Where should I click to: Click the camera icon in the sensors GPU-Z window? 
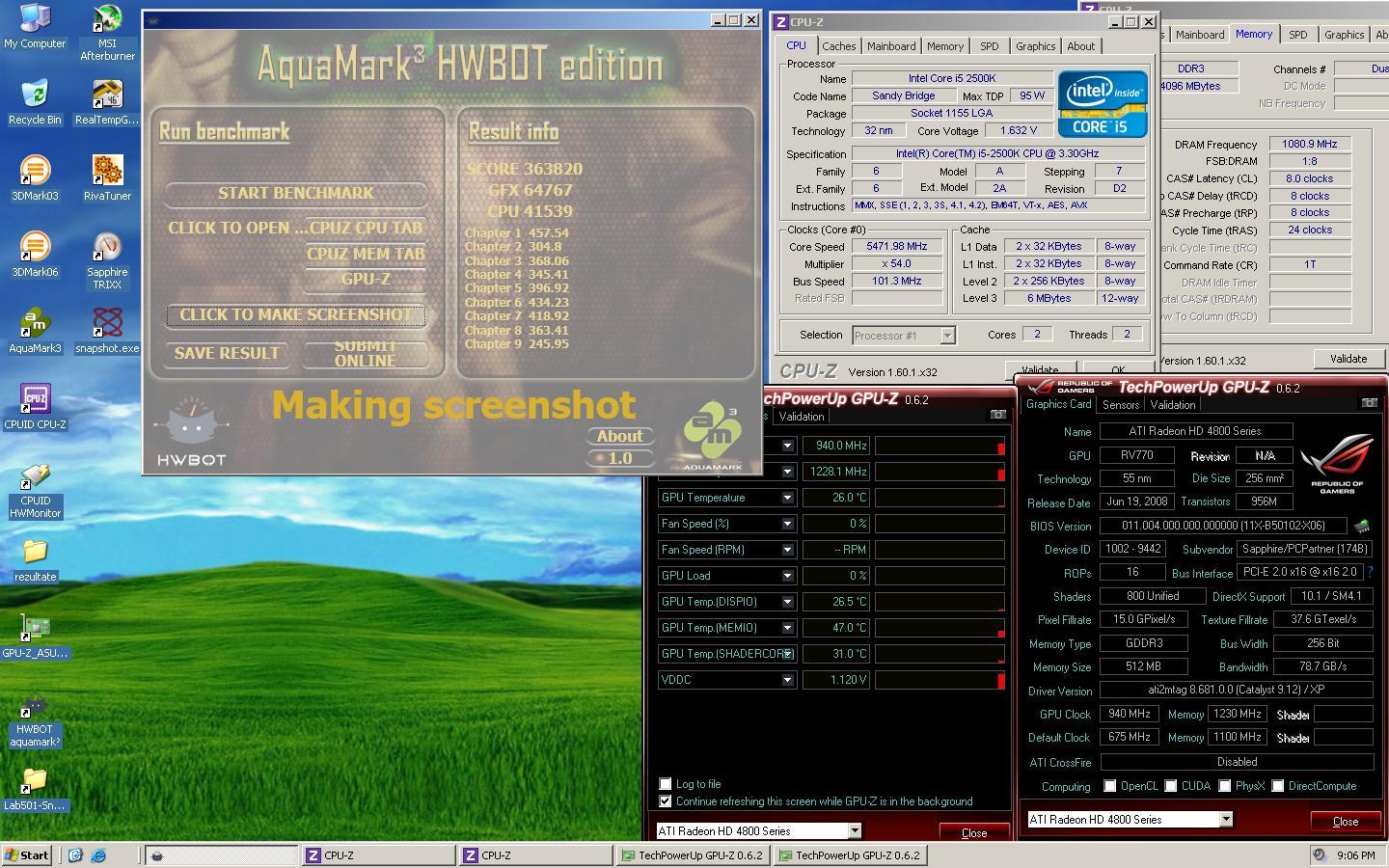(998, 415)
